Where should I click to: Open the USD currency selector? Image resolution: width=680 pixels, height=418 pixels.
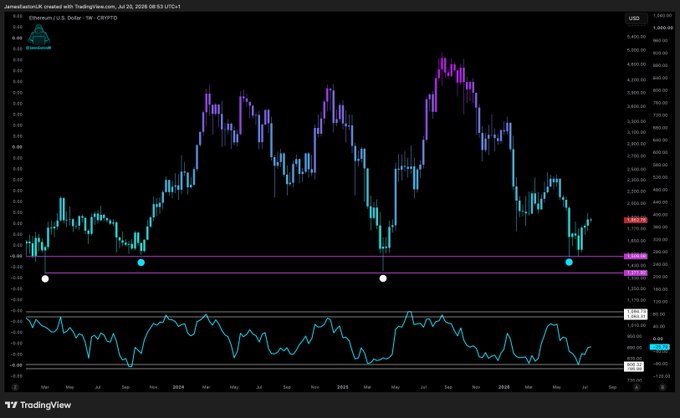(x=634, y=18)
